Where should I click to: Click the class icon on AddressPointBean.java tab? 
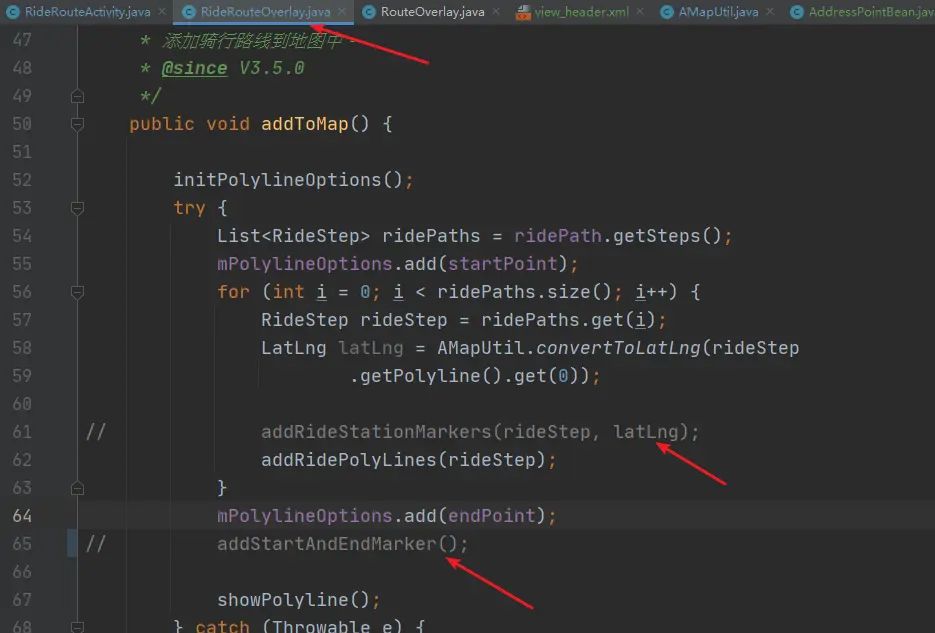(x=797, y=12)
